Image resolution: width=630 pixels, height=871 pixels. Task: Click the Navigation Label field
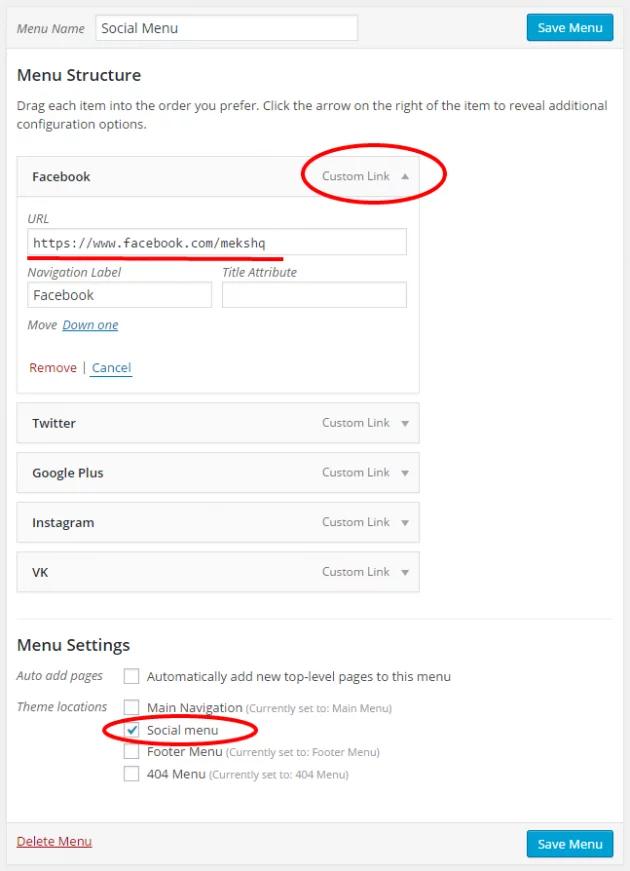point(118,294)
